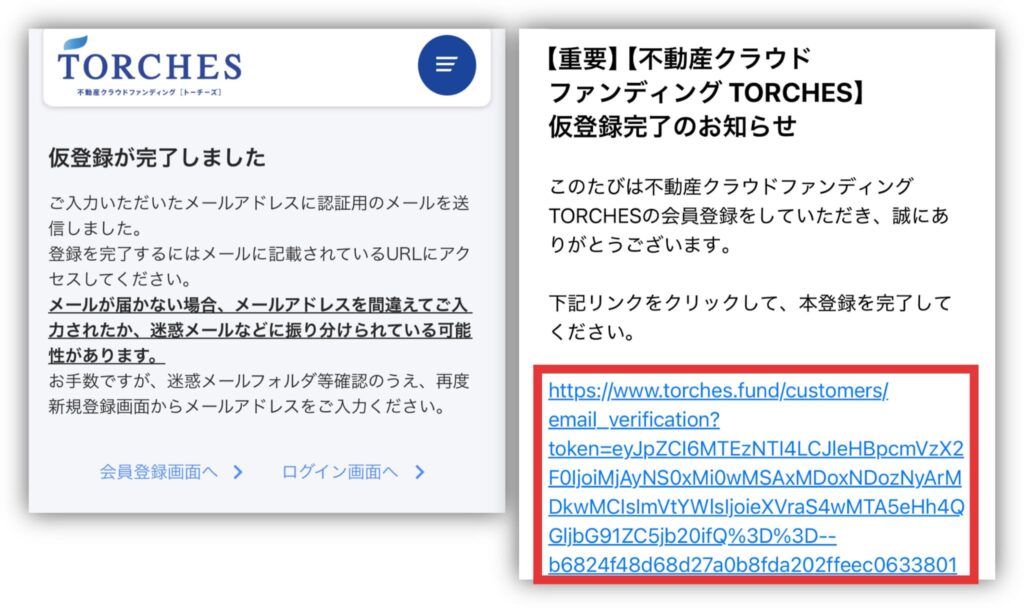Go to 会員登録画面へ link
Viewport: 1024px width, 608px height.
point(159,472)
